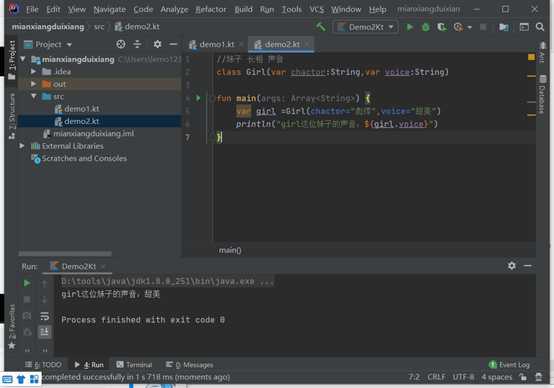Expand the .idea folder

point(34,72)
